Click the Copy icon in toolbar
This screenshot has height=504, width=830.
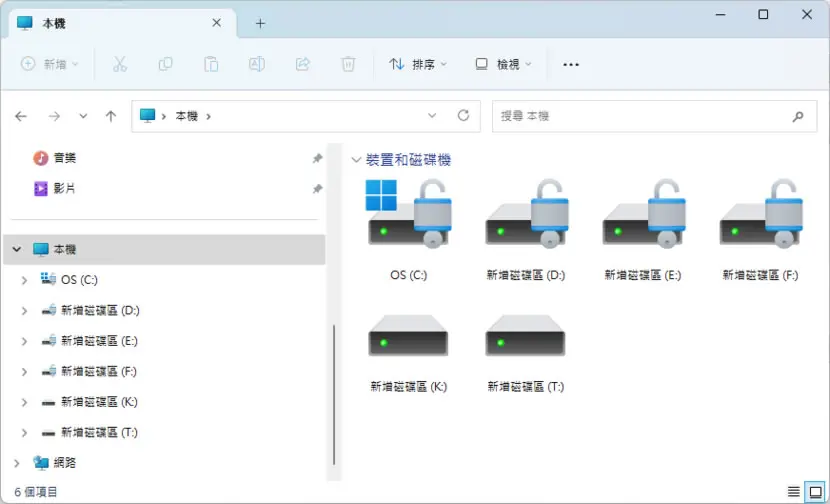click(x=165, y=64)
